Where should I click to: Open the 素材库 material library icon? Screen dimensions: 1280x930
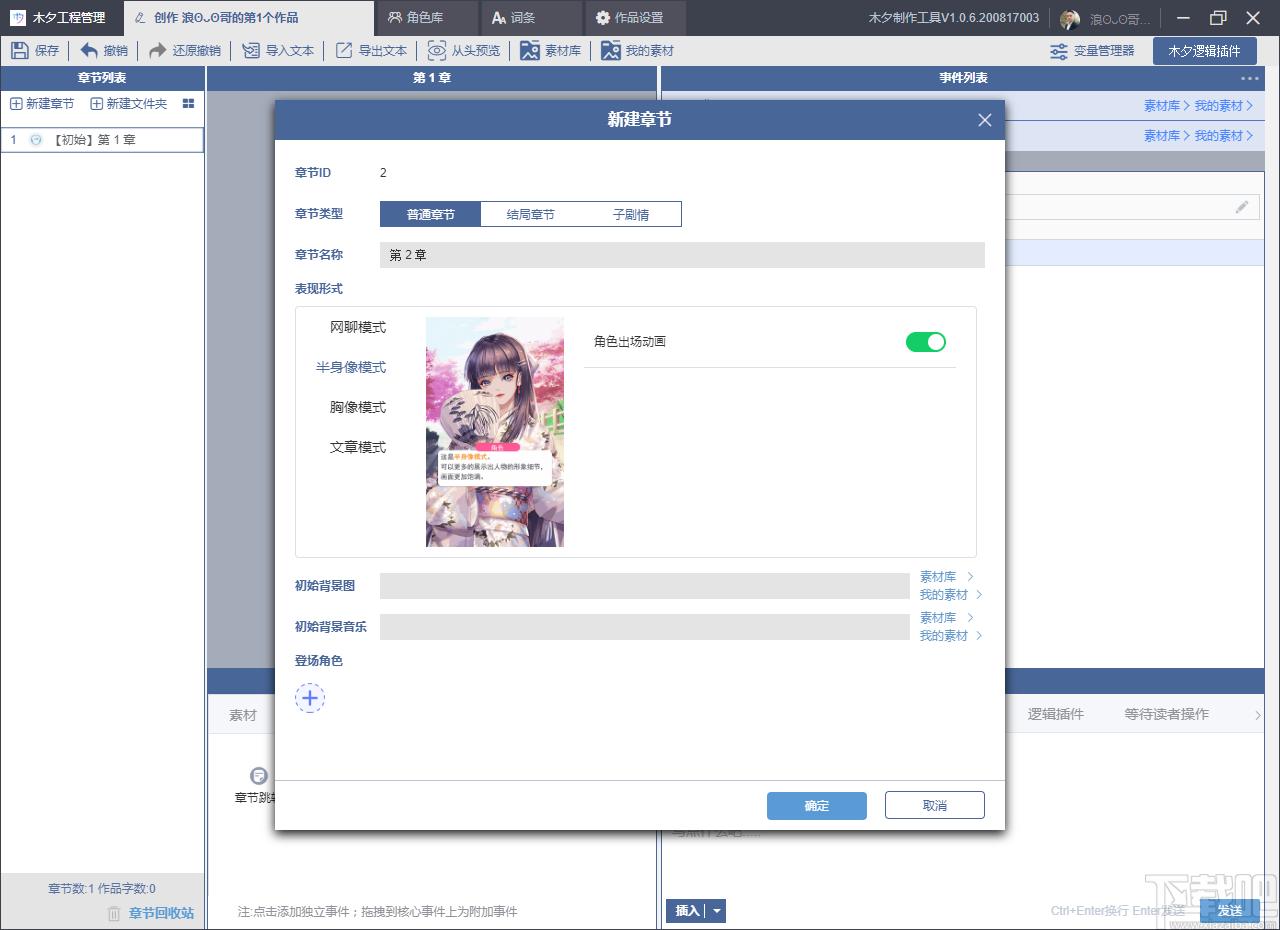(x=530, y=50)
